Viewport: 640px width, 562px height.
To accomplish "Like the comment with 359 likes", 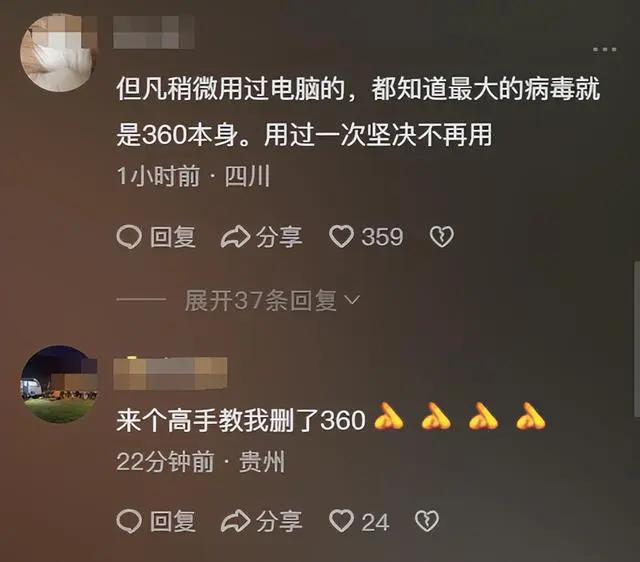I will (x=341, y=237).
